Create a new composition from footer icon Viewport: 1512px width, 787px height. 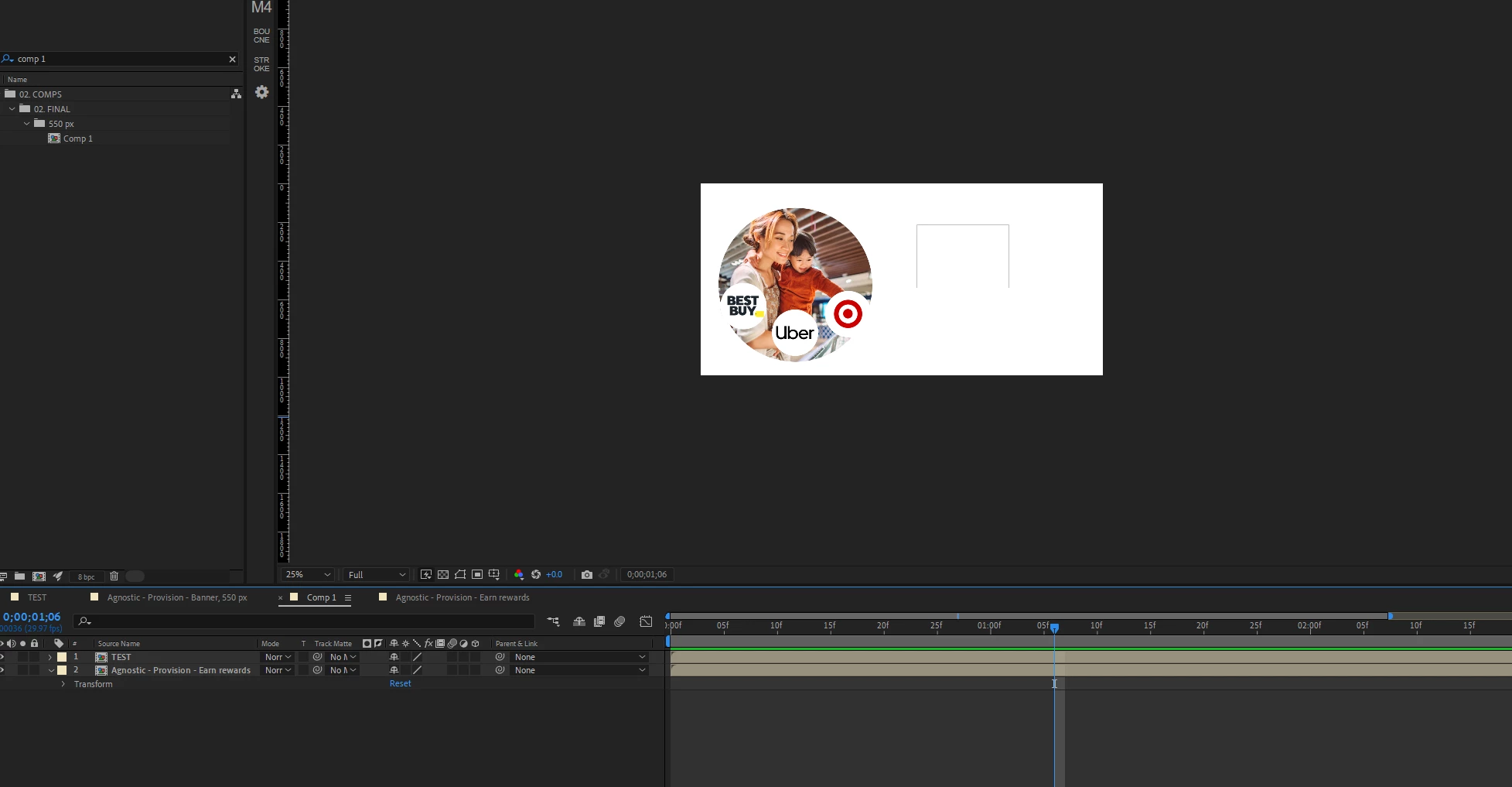39,577
